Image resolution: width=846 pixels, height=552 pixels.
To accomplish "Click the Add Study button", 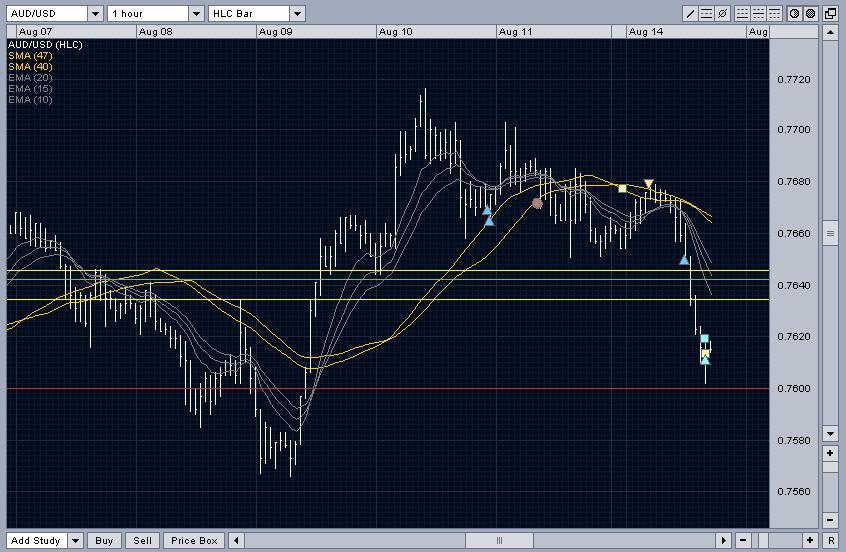I will [36, 540].
